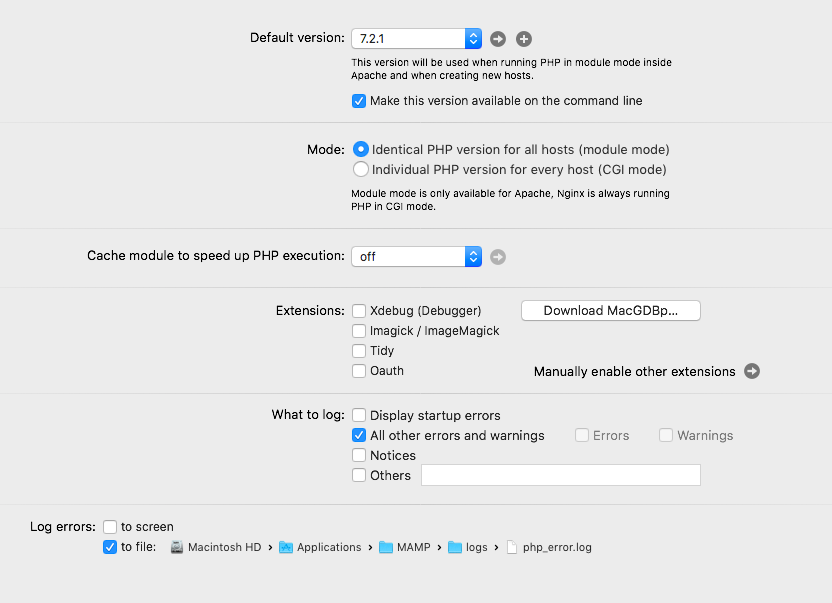Click the Macintosh HD drive icon in path

(x=177, y=547)
